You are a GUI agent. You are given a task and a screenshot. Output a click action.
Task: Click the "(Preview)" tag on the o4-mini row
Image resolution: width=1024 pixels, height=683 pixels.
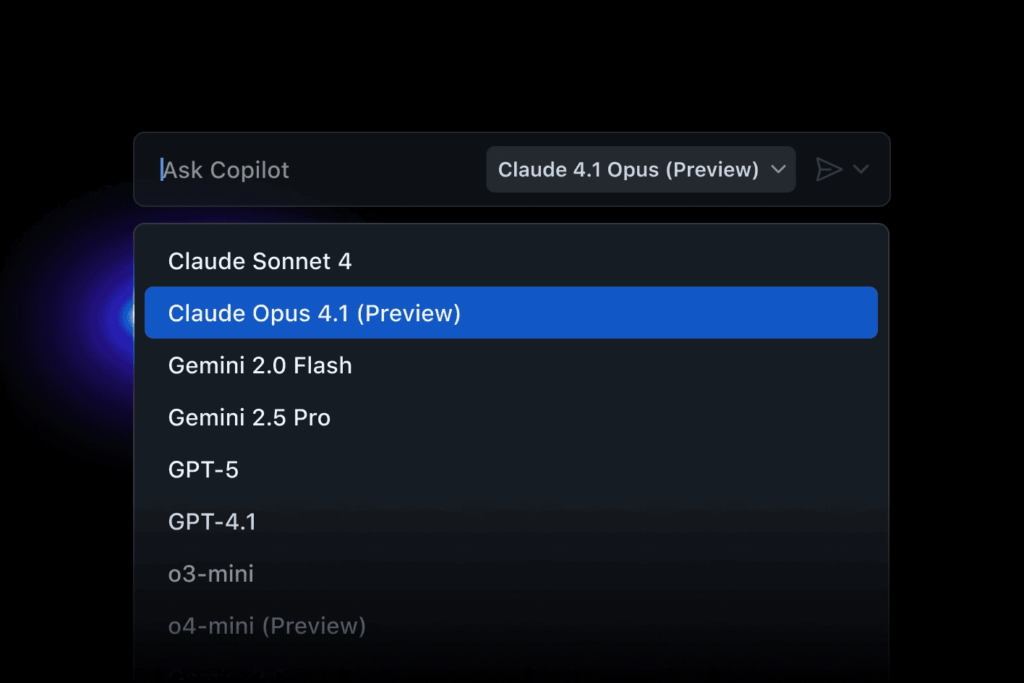point(313,626)
